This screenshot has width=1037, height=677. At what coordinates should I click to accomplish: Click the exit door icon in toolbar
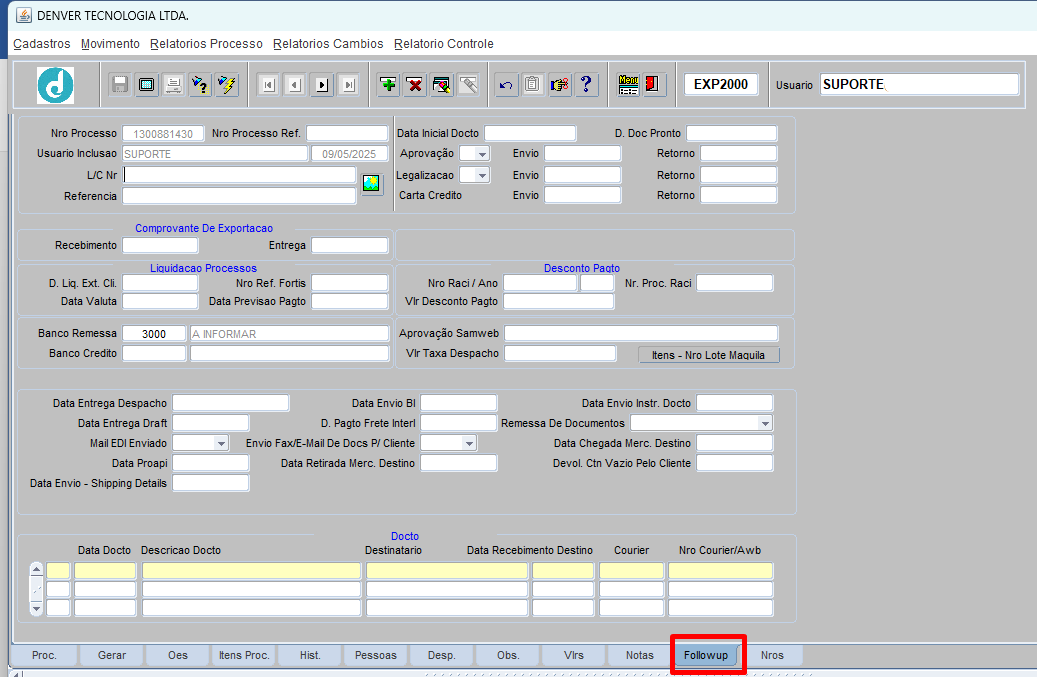click(x=654, y=85)
